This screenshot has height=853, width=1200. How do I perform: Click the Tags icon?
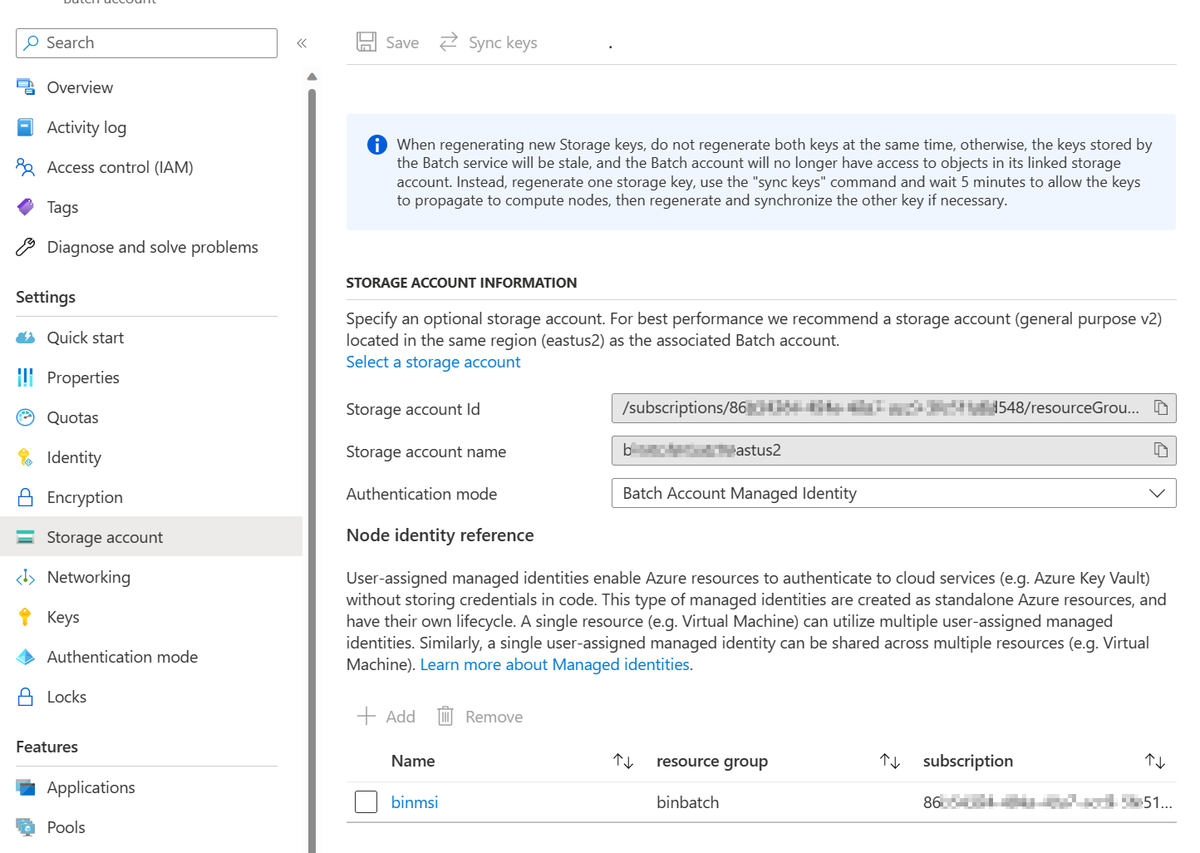(26, 207)
